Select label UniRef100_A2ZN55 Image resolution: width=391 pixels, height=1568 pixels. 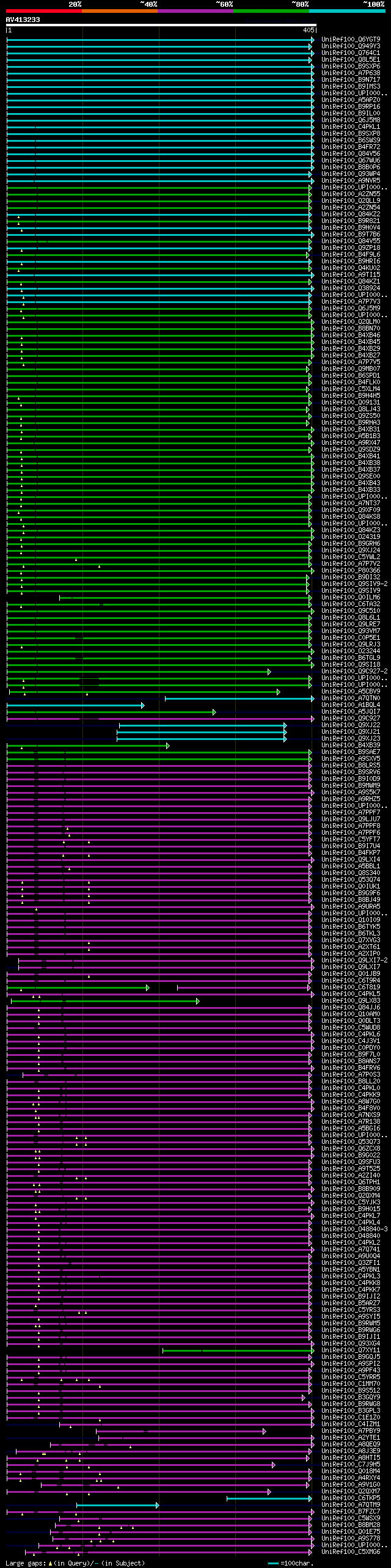click(351, 194)
